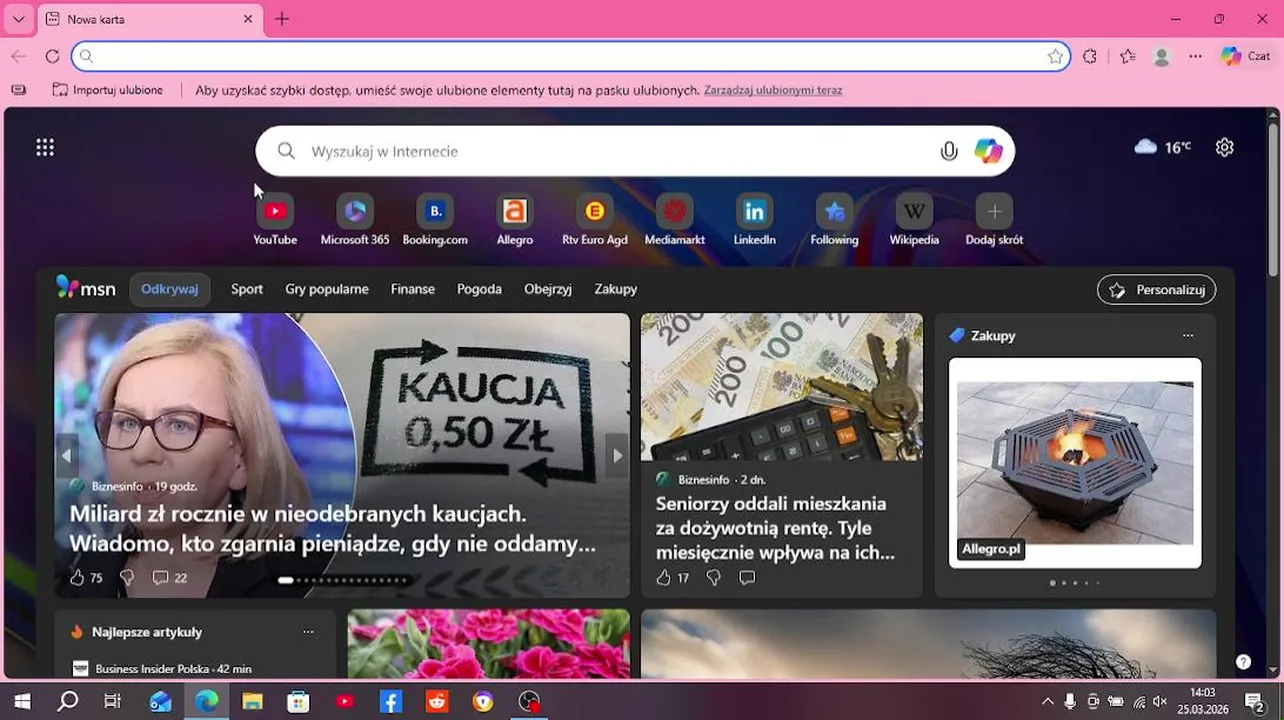
Task: Show next headline carousel slide
Action: (617, 455)
